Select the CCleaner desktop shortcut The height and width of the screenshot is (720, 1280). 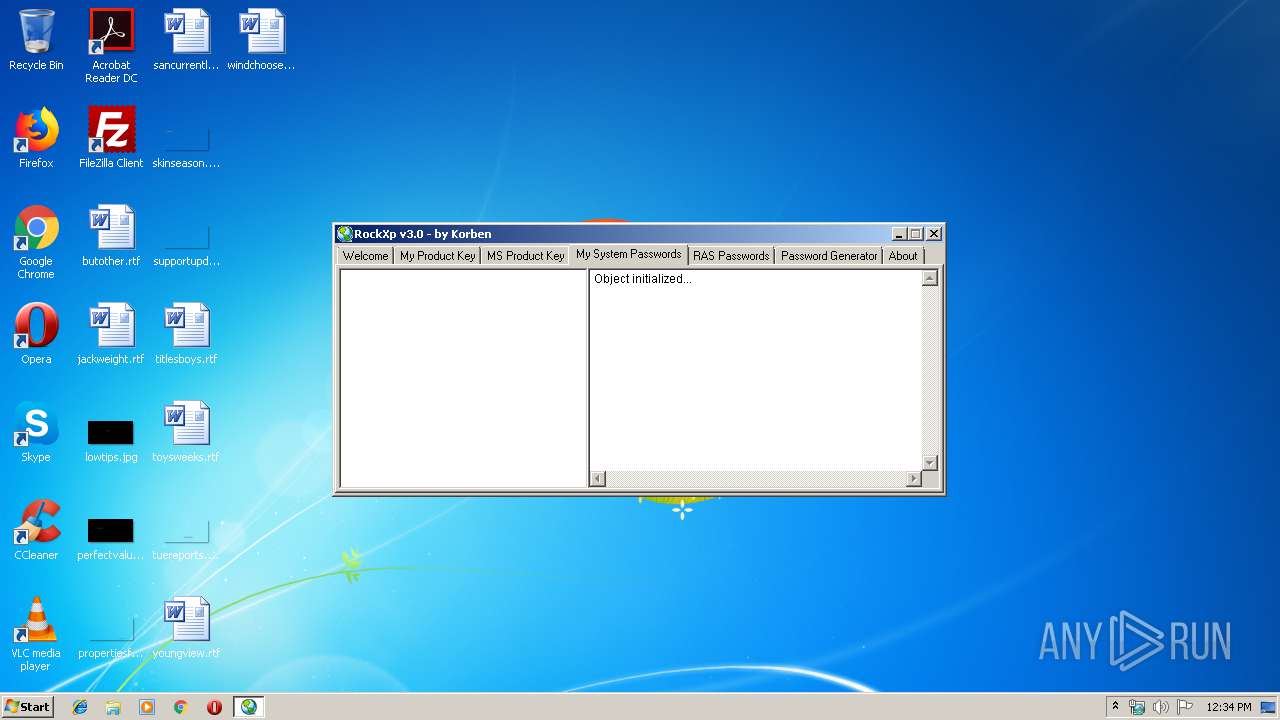point(36,530)
